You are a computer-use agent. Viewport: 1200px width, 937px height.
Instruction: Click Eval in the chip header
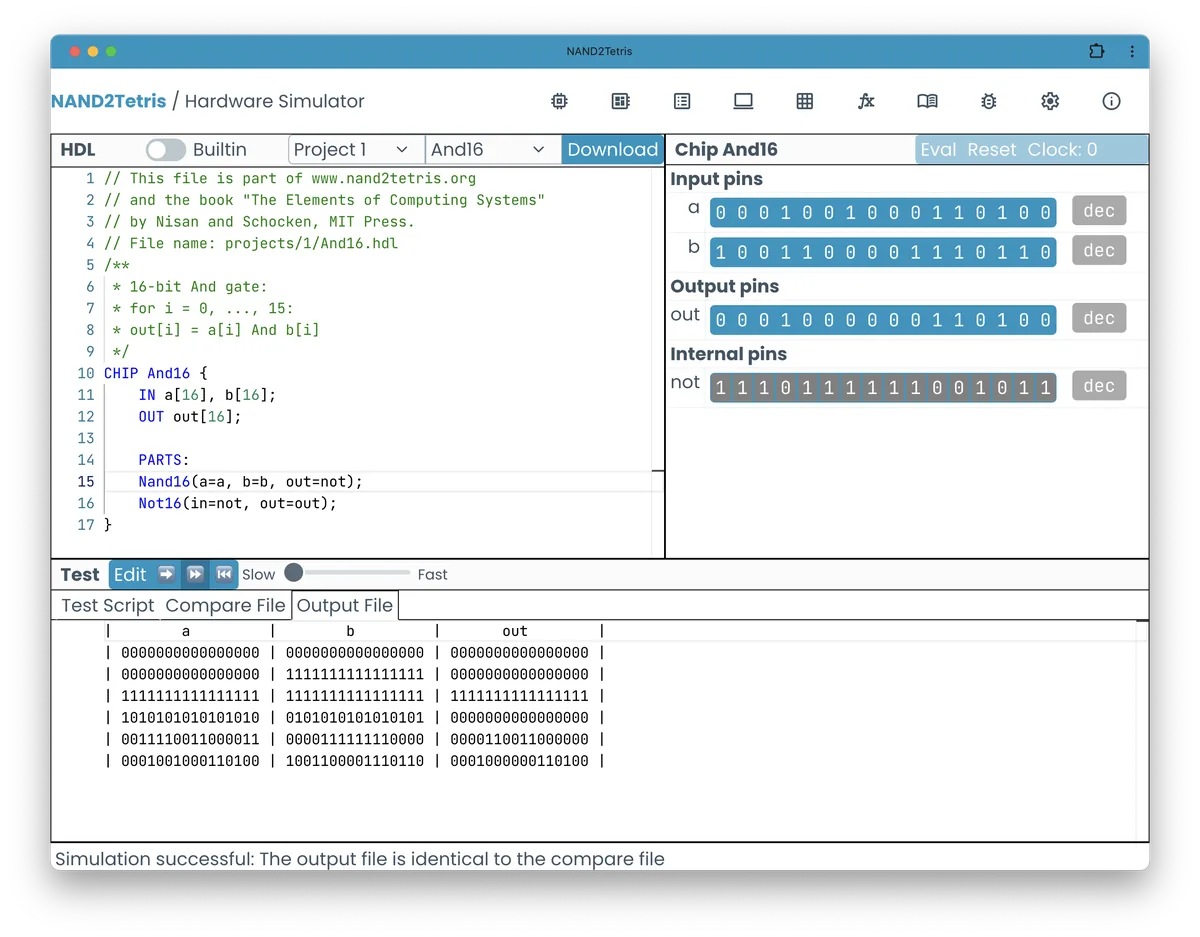tap(938, 150)
